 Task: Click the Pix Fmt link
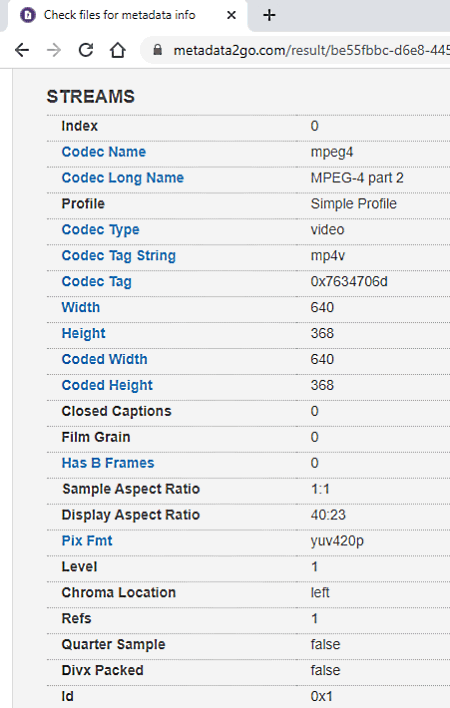coord(87,540)
